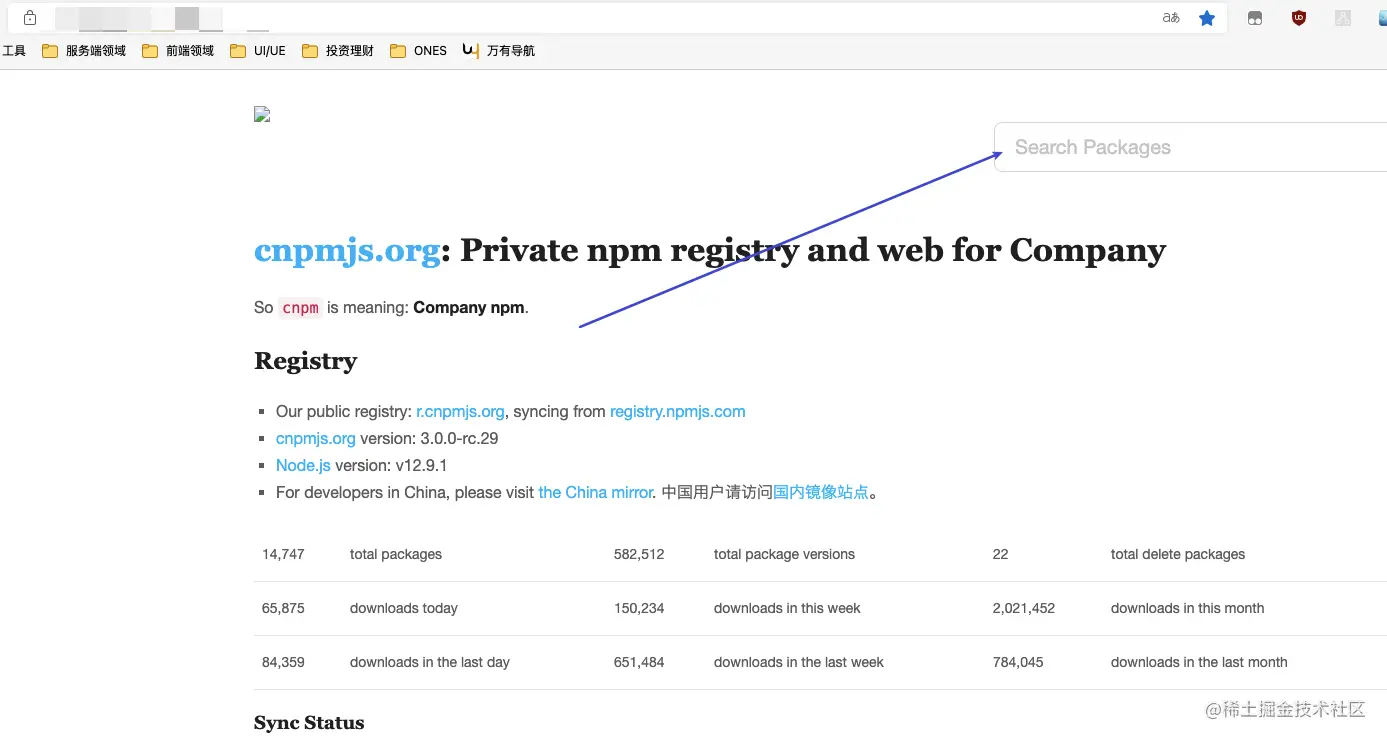Click the blue bookmark star icon

coord(1207,18)
